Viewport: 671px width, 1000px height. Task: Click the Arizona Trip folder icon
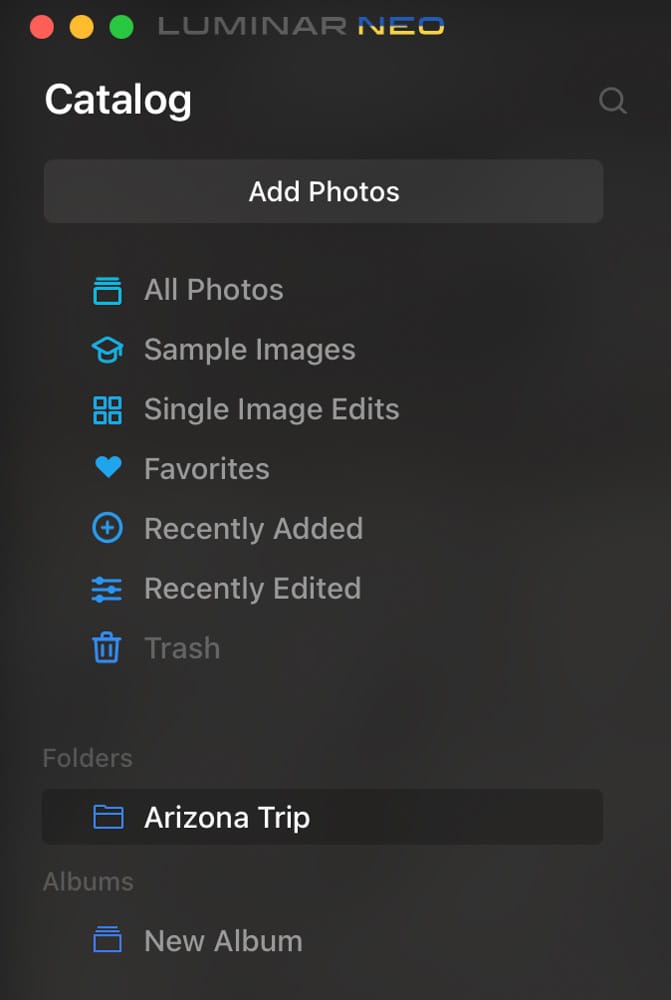click(108, 817)
